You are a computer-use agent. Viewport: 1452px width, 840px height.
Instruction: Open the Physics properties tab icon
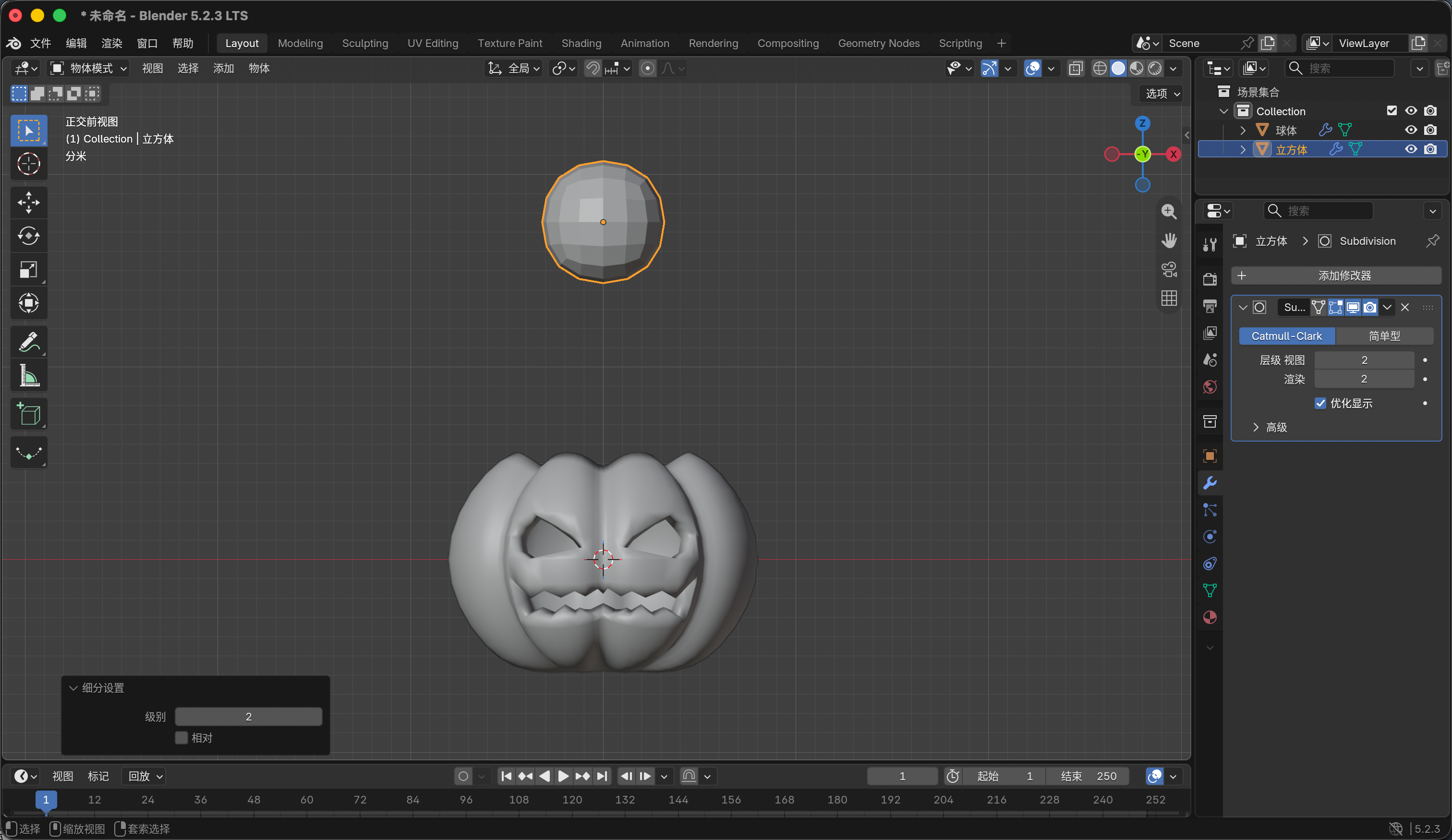coord(1210,536)
